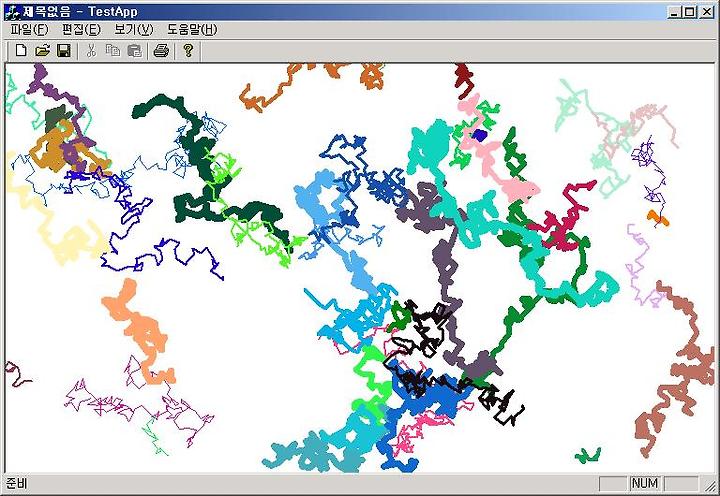The image size is (720, 496).
Task: Open the 보기(V) menu
Action: coord(134,30)
